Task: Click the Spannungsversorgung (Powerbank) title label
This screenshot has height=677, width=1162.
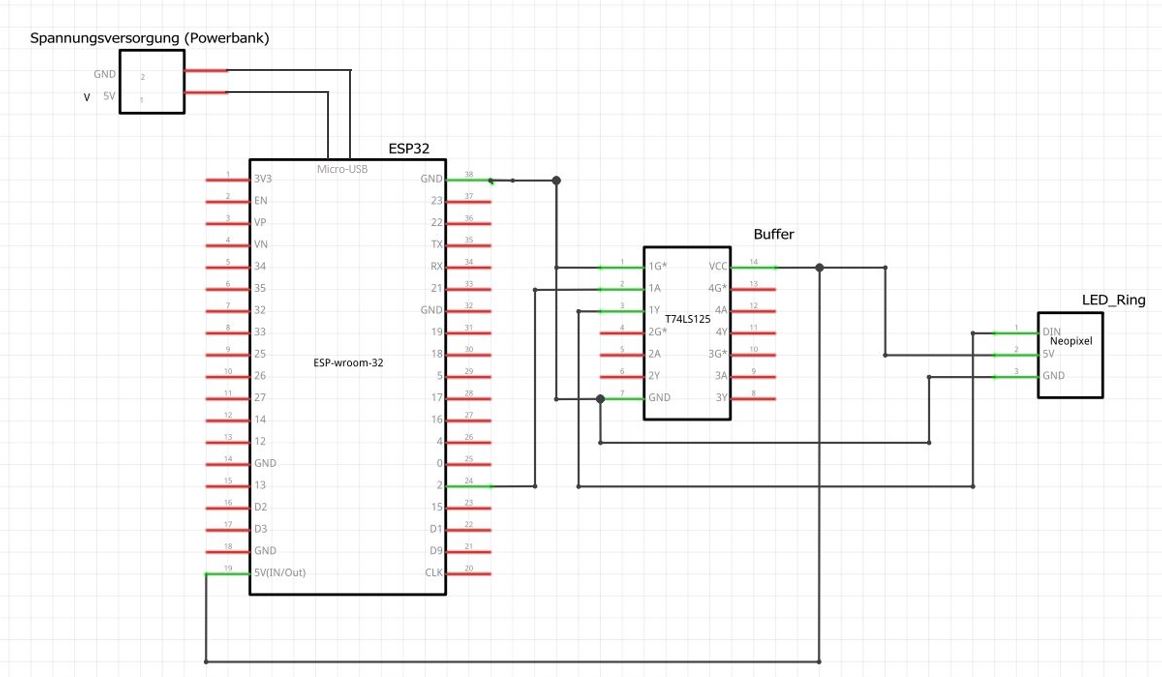Action: pyautogui.click(x=150, y=38)
